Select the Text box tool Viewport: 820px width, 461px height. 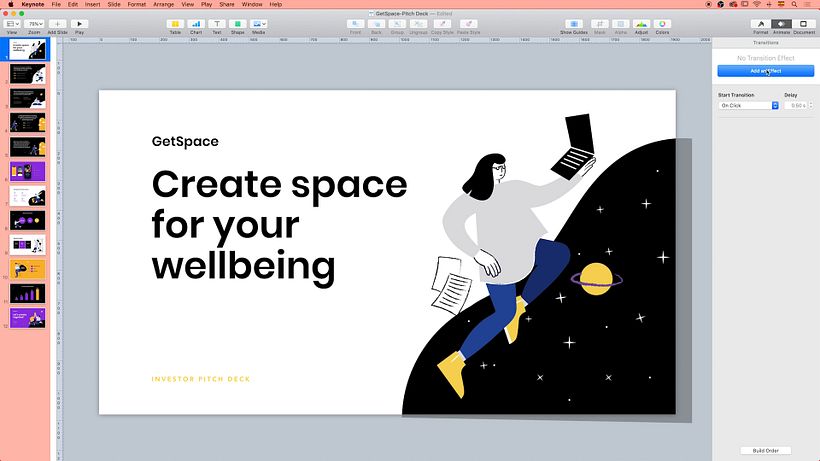coord(217,23)
